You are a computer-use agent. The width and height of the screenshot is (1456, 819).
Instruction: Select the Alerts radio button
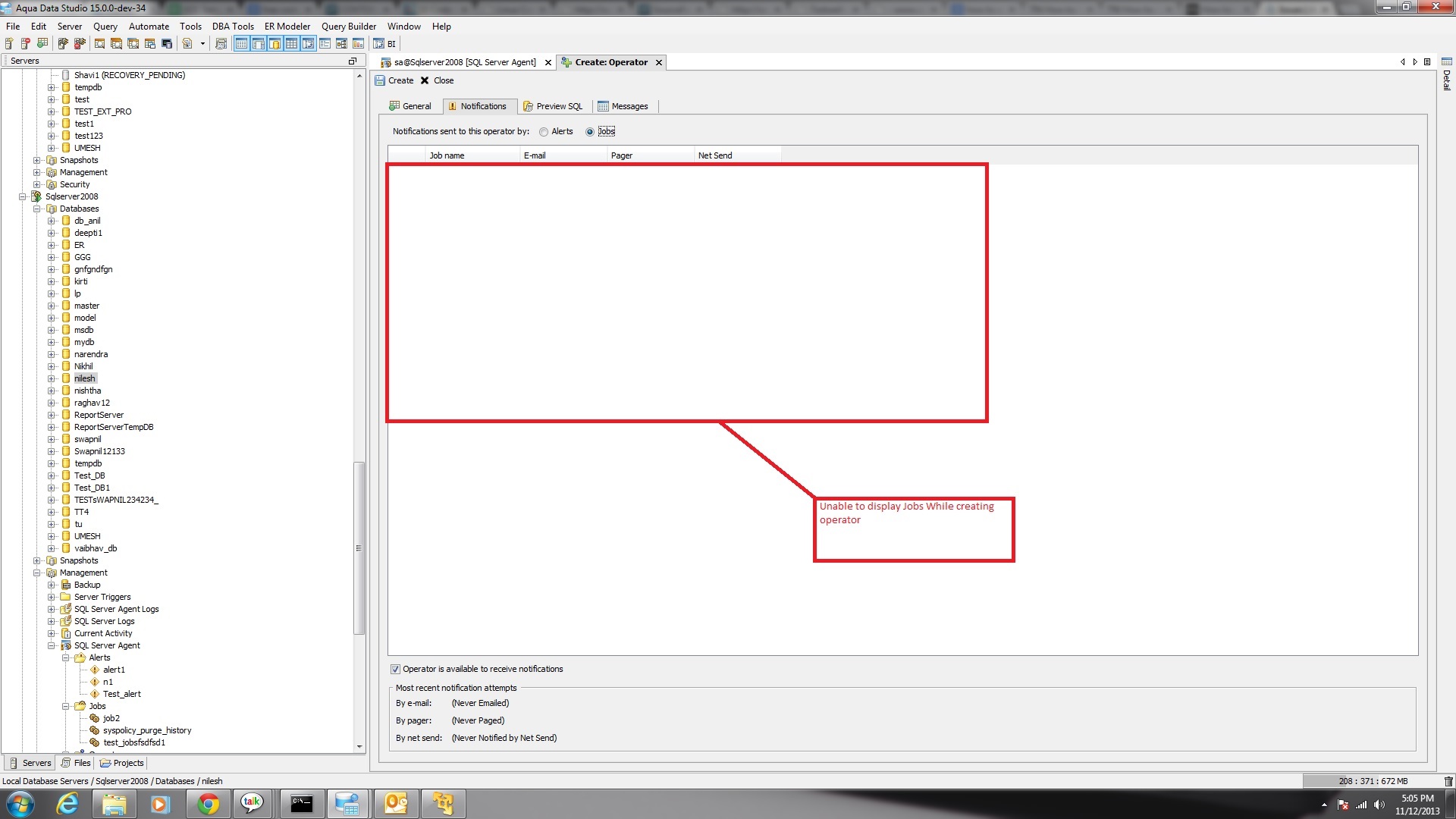[544, 132]
